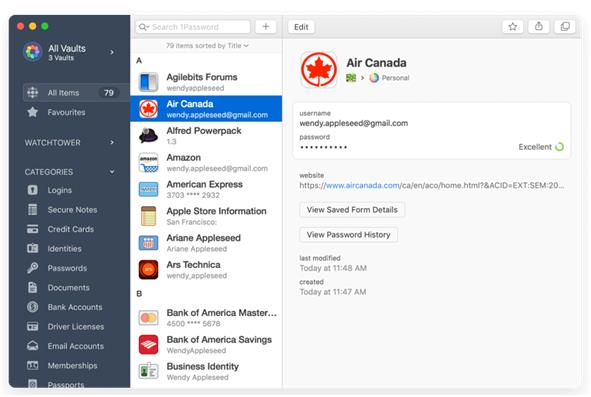Open the Bank Accounts category
The height and width of the screenshot is (397, 591).
click(75, 307)
